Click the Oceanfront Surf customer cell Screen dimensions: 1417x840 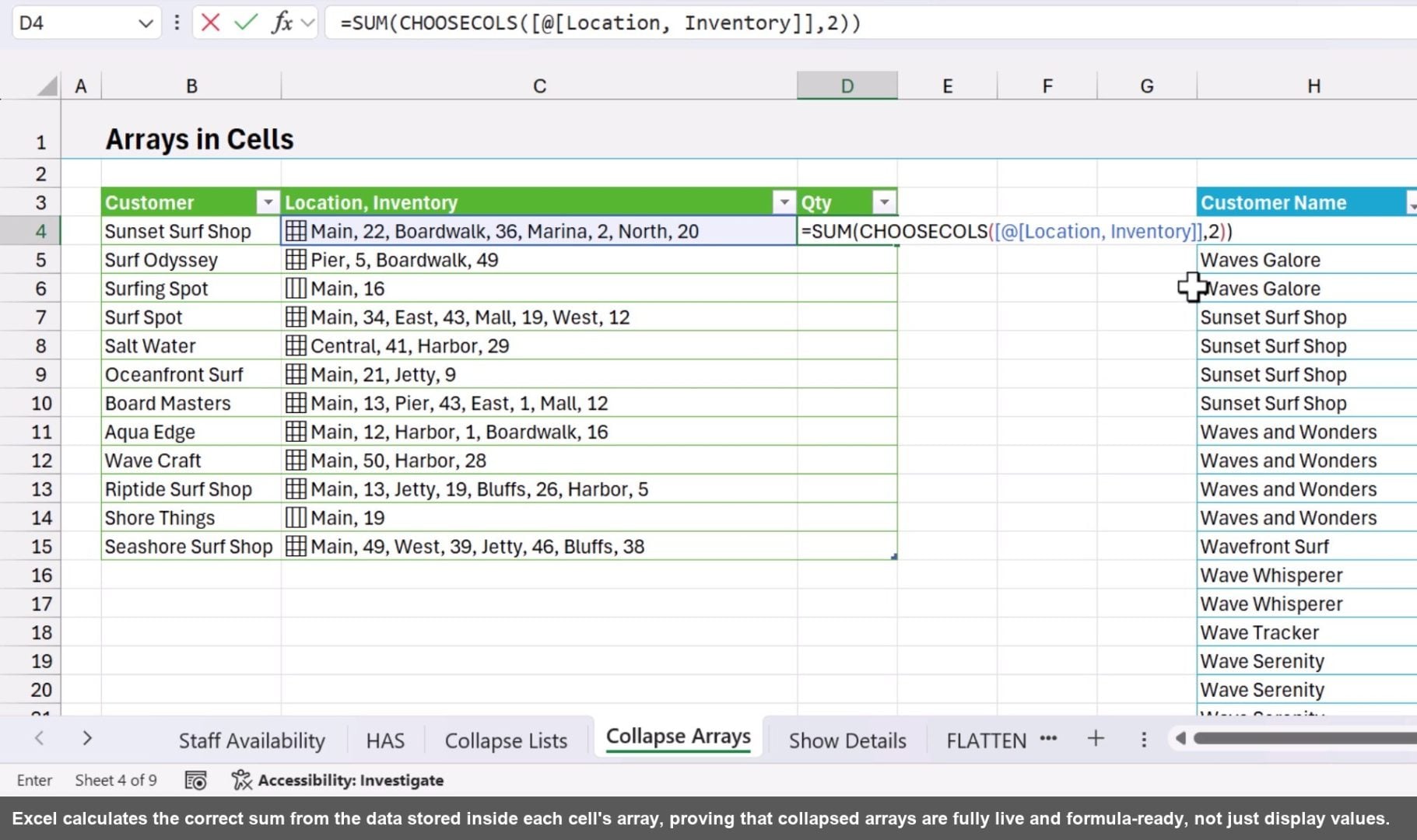[x=191, y=374]
